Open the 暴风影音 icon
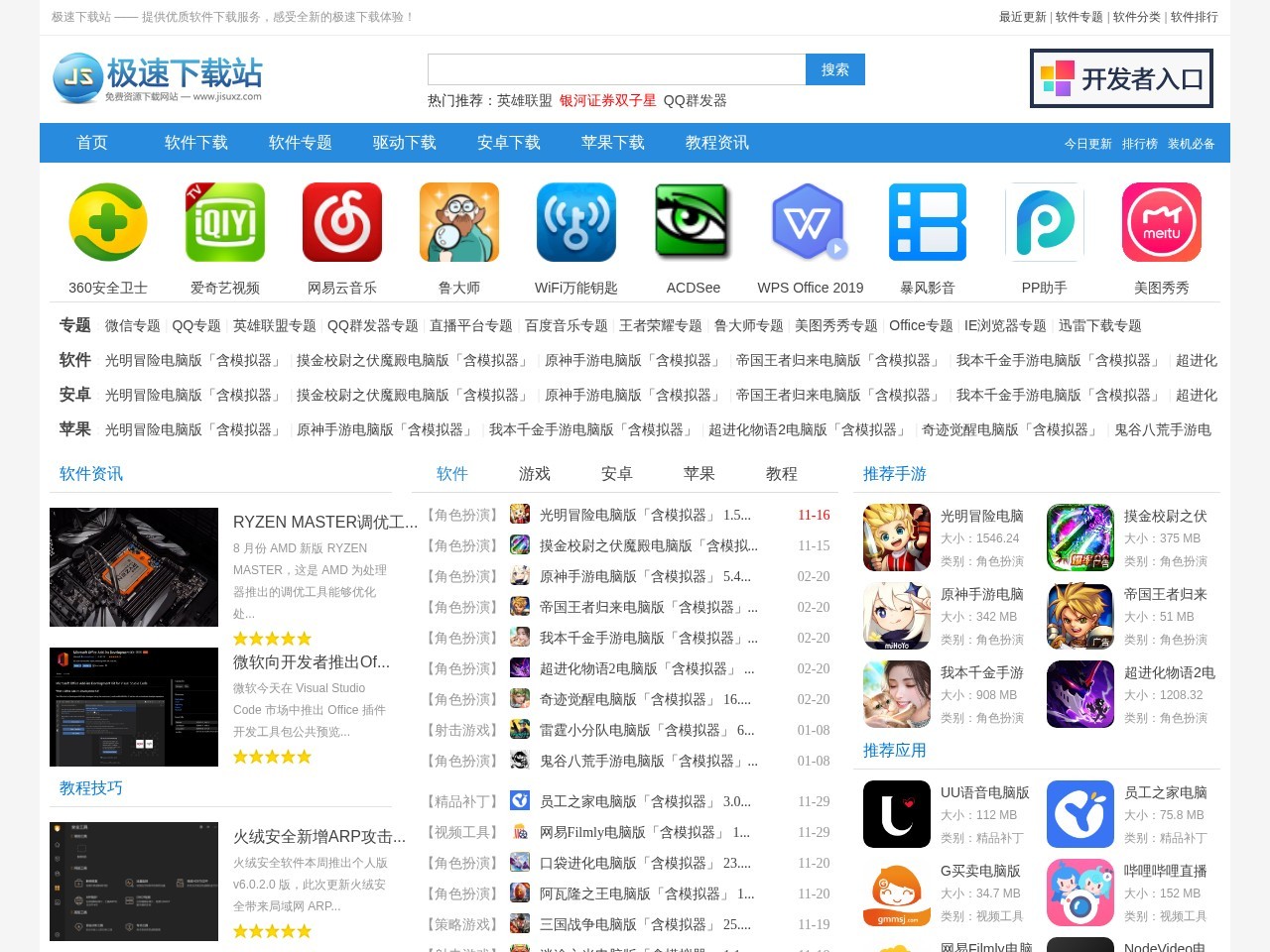The height and width of the screenshot is (952, 1270). 927,221
